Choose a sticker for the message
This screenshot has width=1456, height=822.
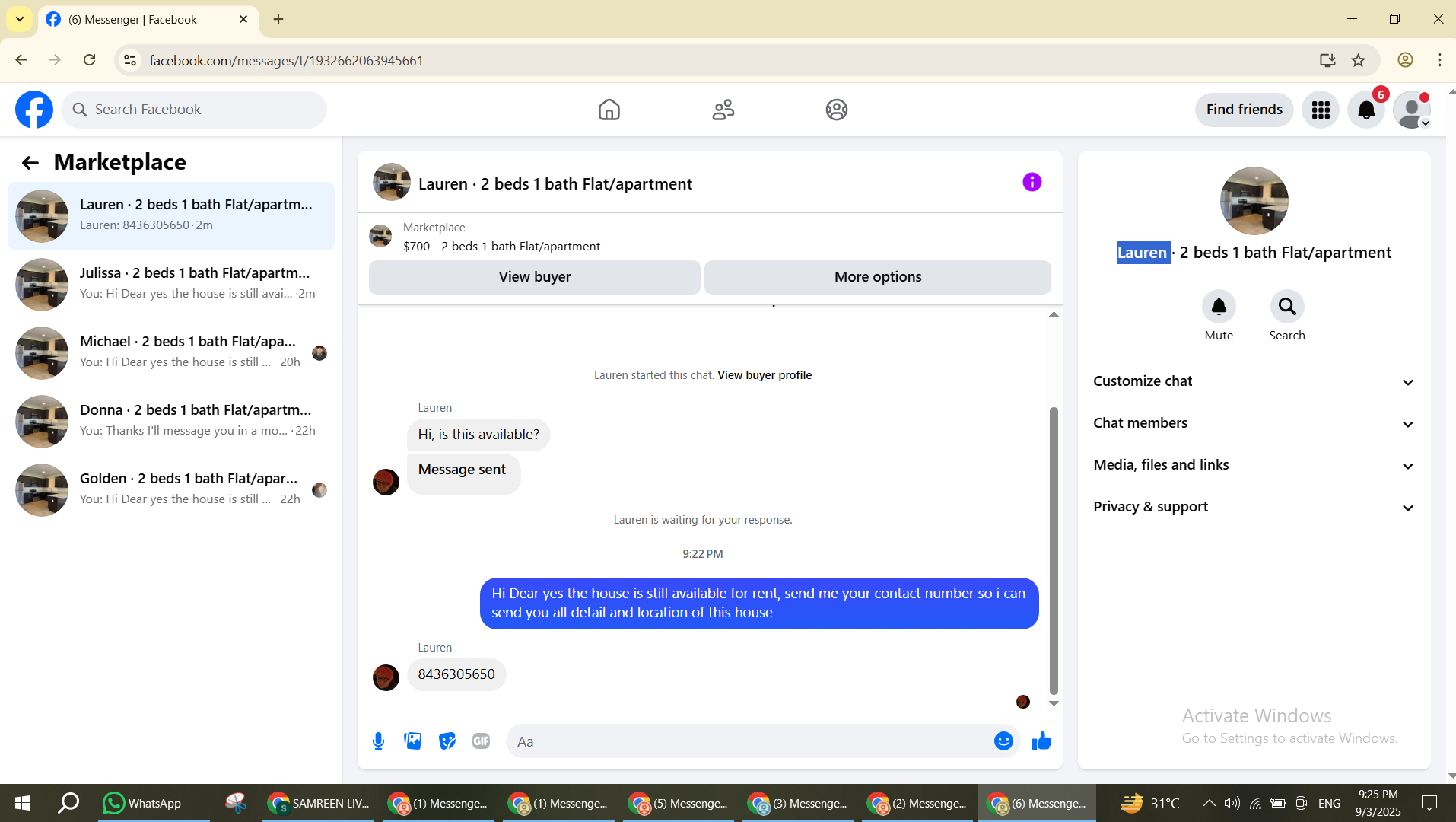(447, 741)
